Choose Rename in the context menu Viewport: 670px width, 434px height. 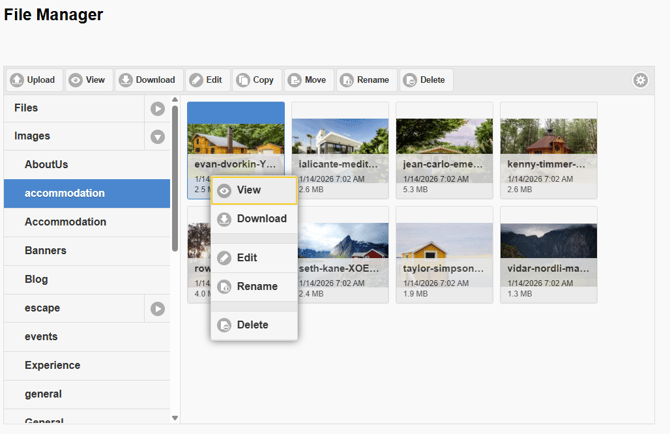coord(254,286)
